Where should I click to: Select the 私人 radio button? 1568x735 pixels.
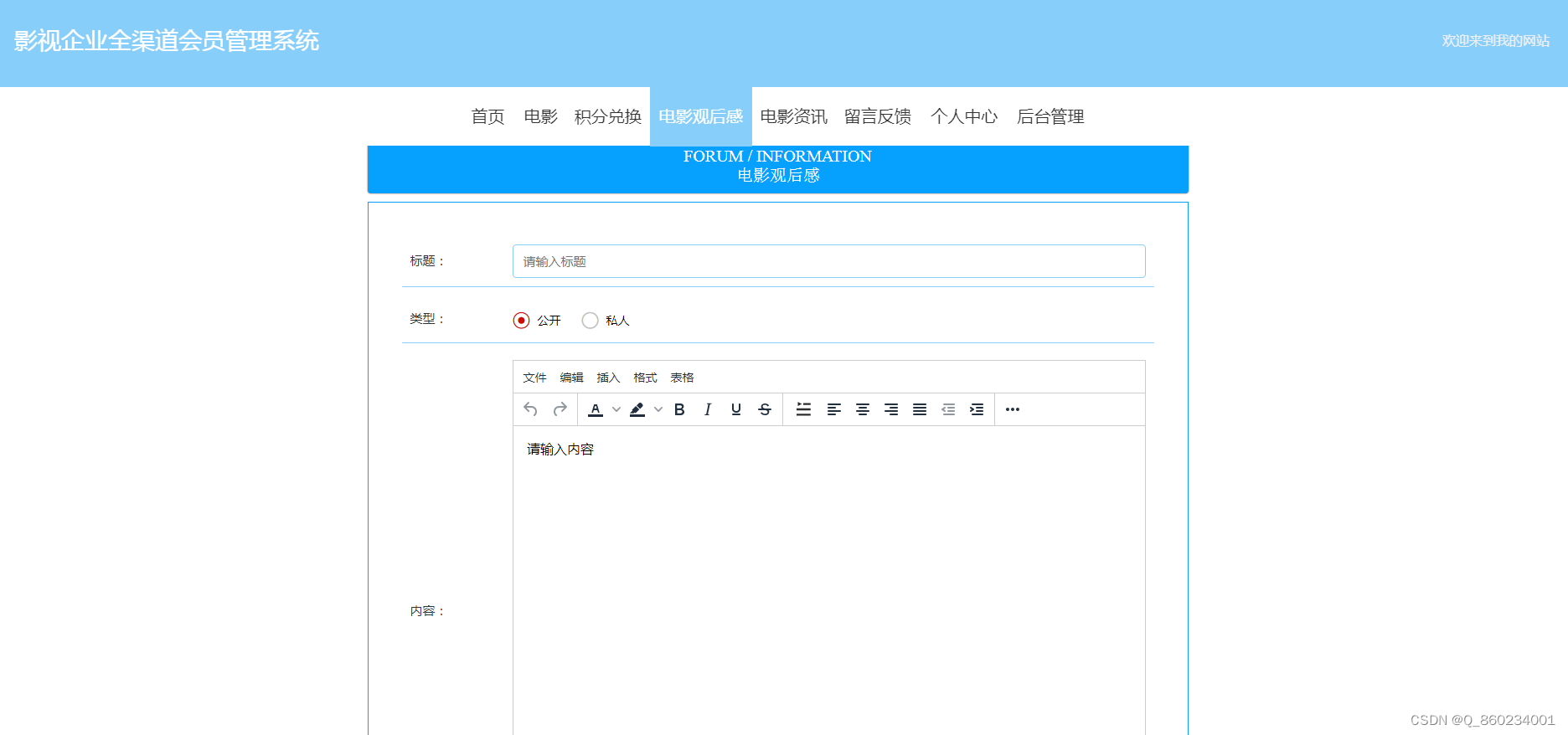[590, 321]
